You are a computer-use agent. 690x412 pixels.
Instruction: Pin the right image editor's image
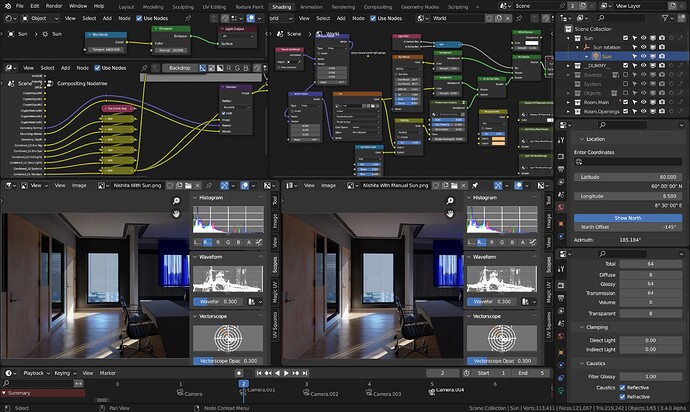pyautogui.click(x=475, y=185)
